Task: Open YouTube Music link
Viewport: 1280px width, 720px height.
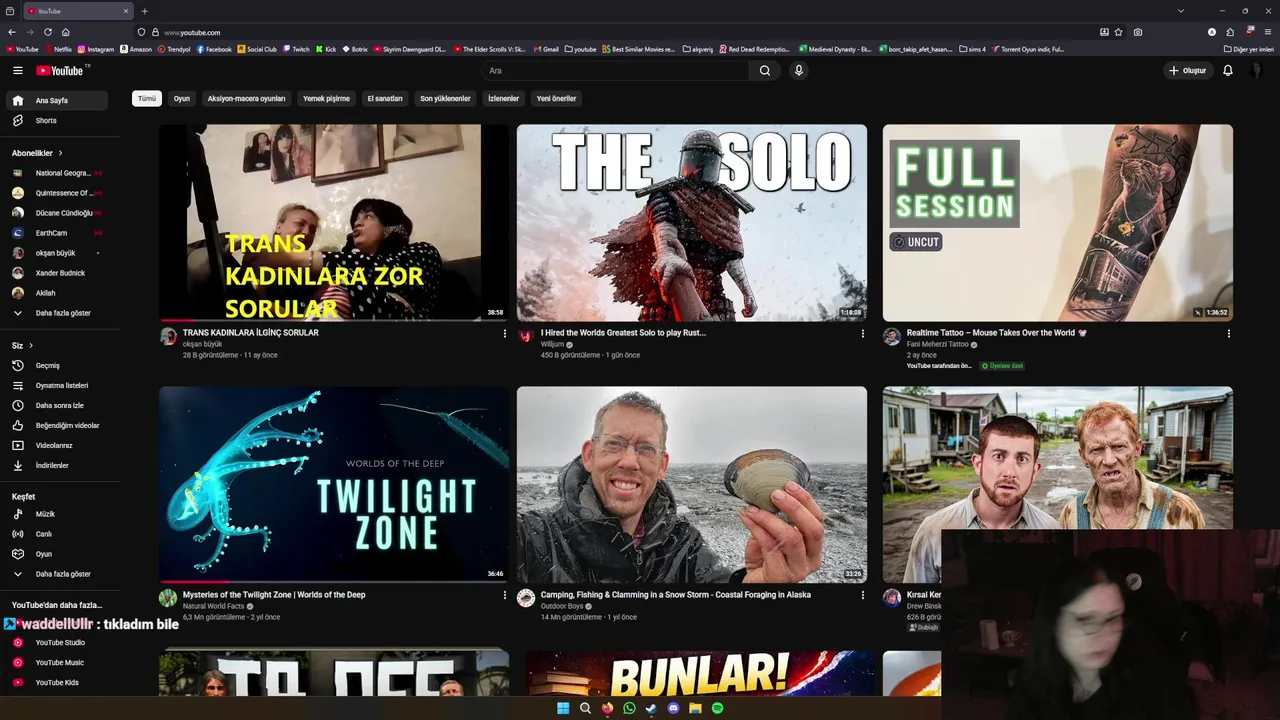Action: click(x=56, y=662)
